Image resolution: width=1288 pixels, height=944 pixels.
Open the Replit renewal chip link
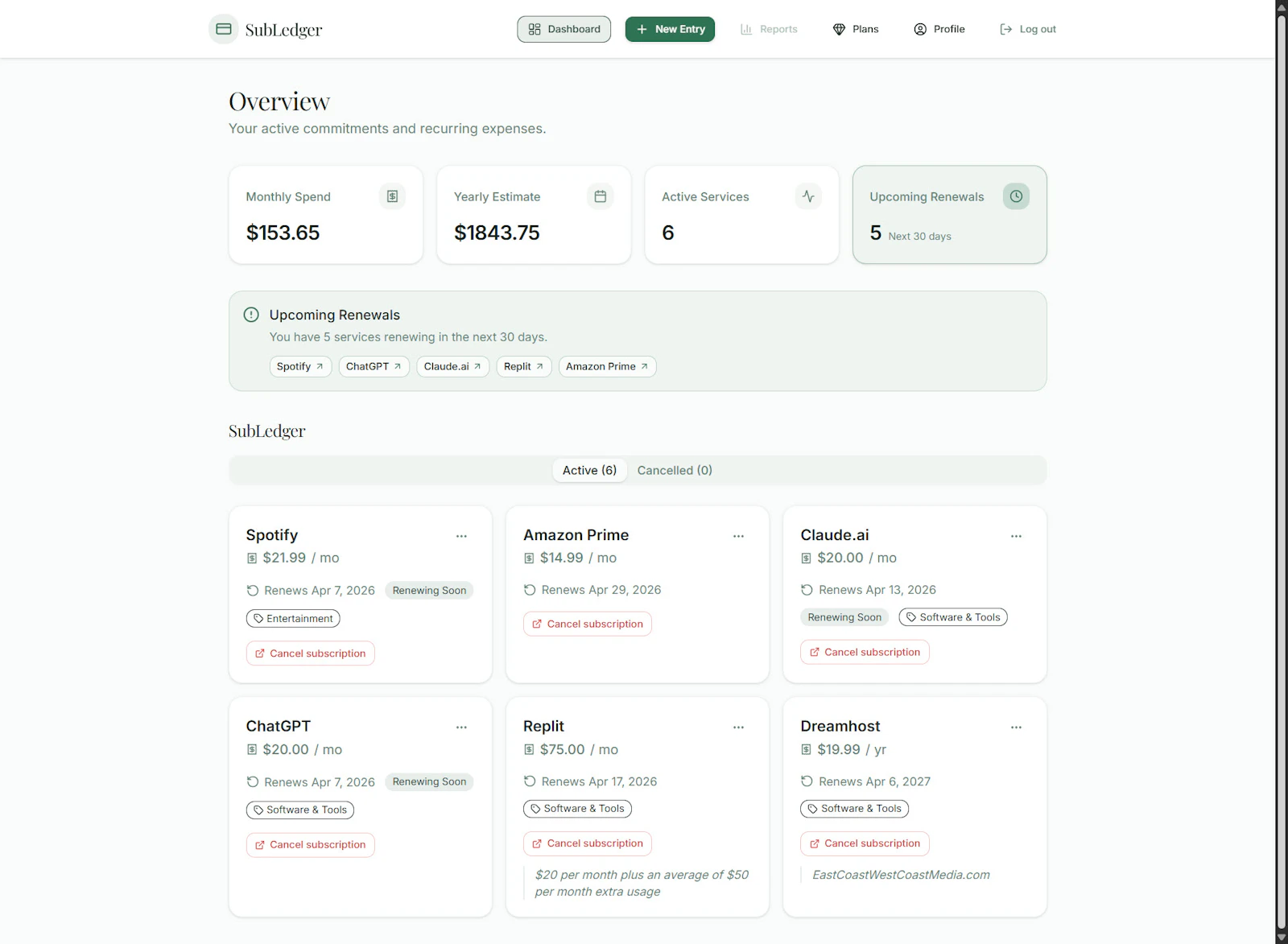[x=524, y=366]
